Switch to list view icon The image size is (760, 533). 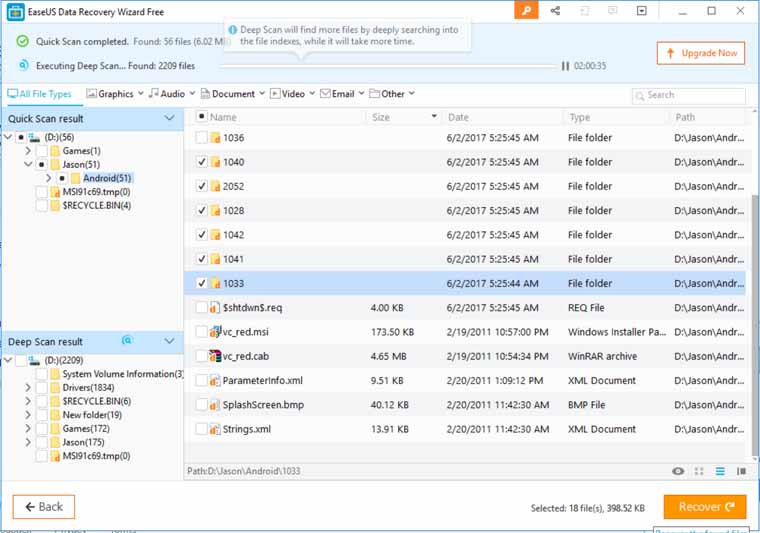click(720, 471)
